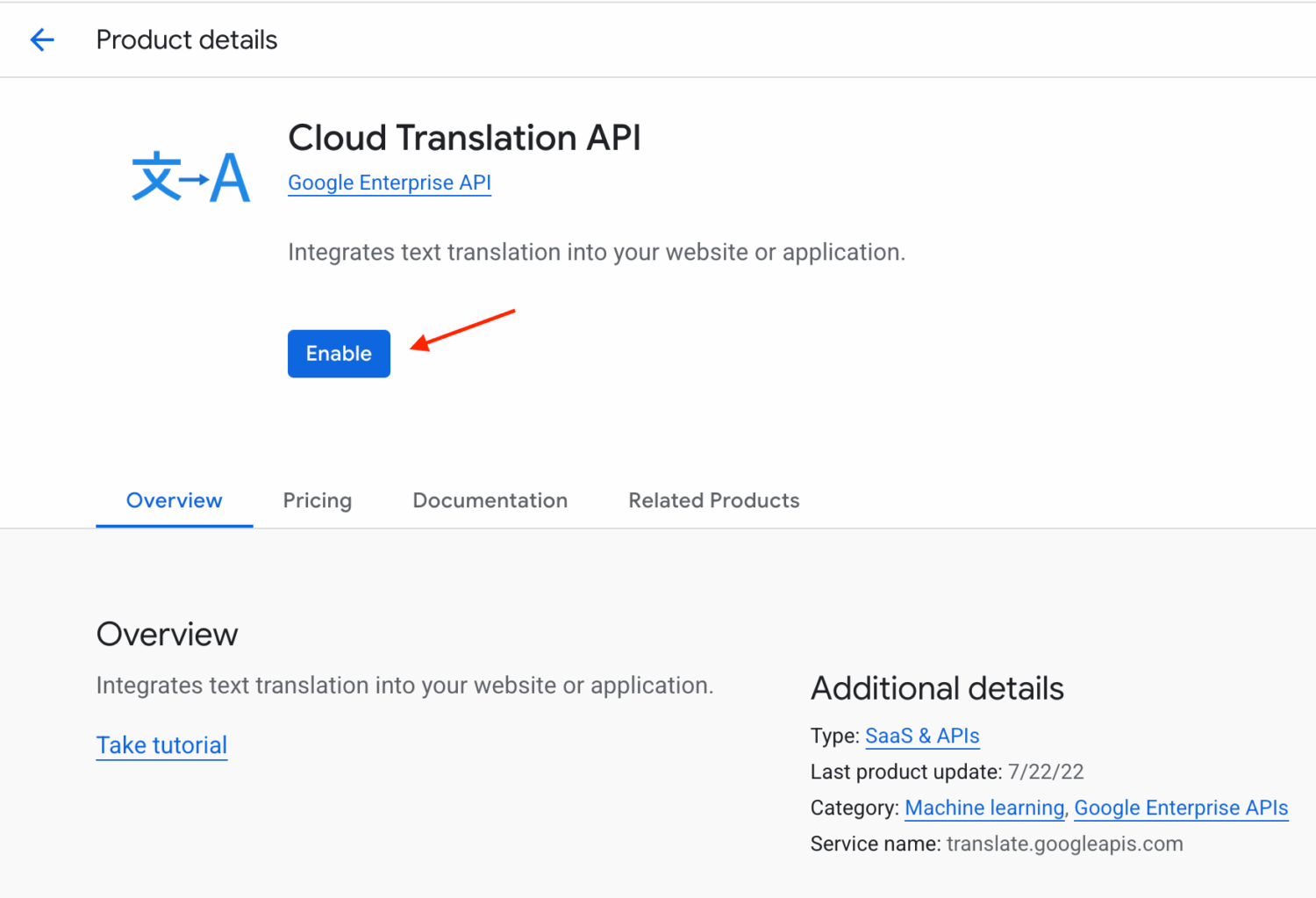Open the Google Enterprise APIs category link
The width and height of the screenshot is (1316, 898).
(1181, 808)
